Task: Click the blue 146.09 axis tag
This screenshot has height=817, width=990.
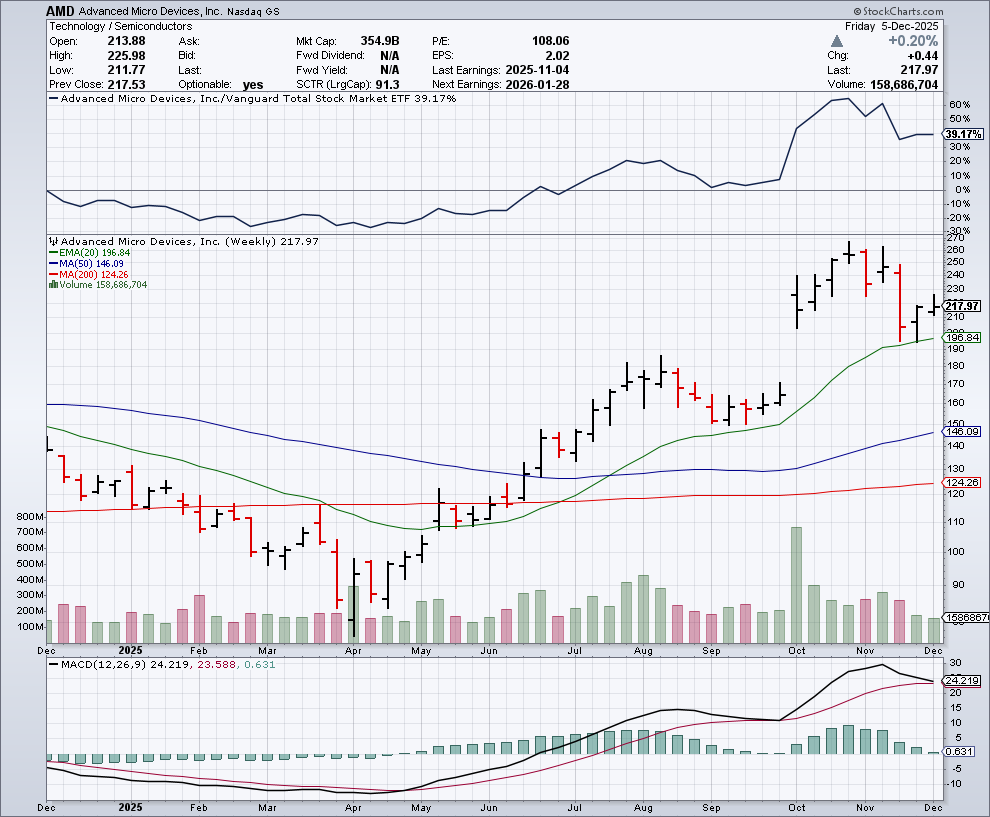Action: (x=961, y=432)
